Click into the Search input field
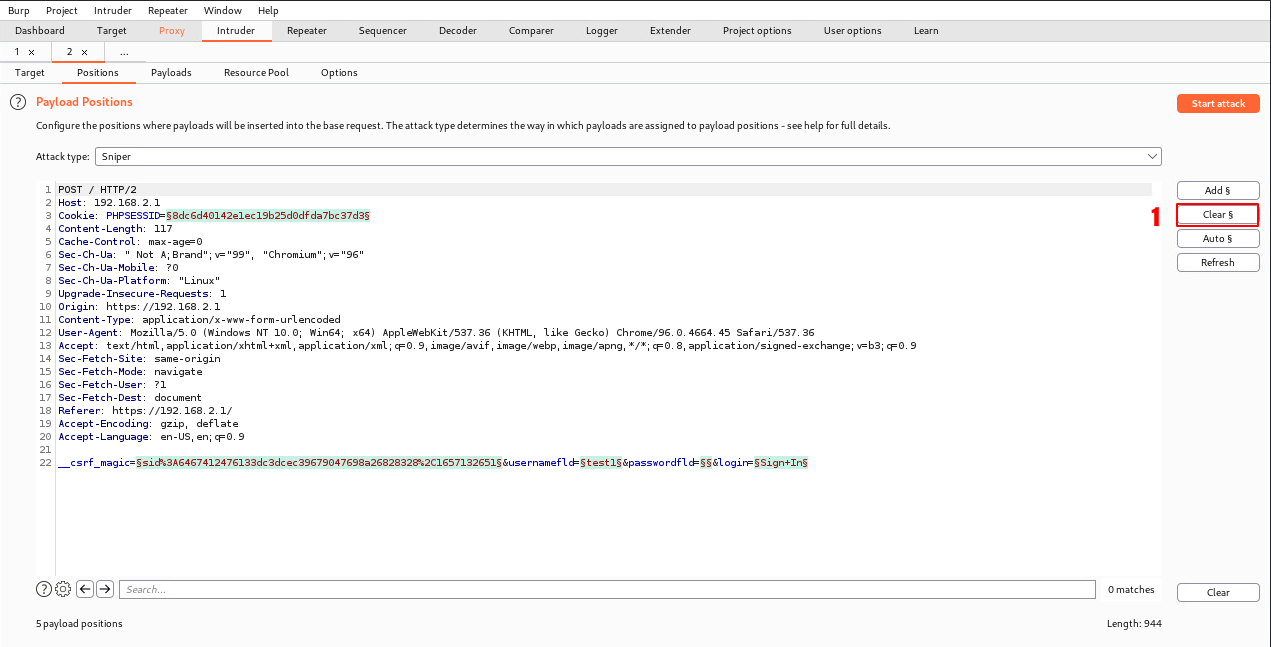 click(606, 590)
